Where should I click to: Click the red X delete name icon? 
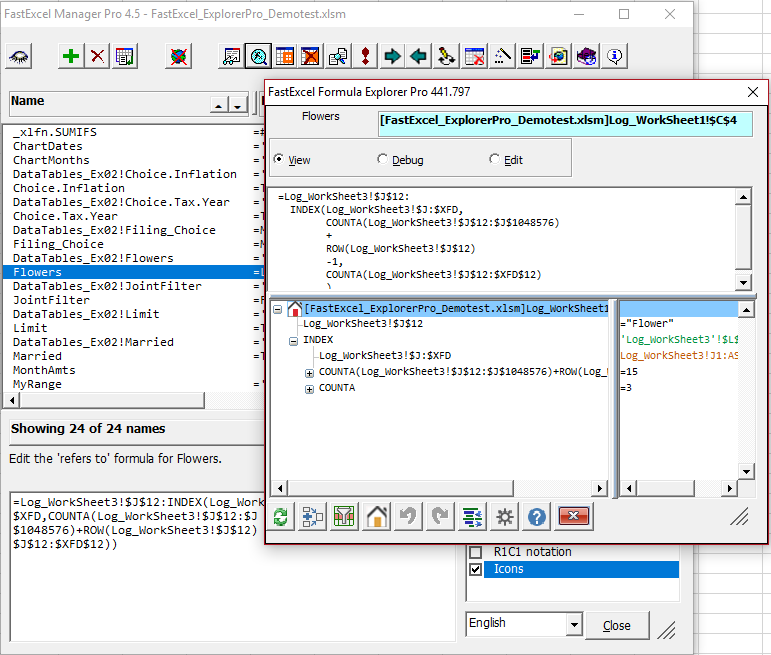coord(97,56)
